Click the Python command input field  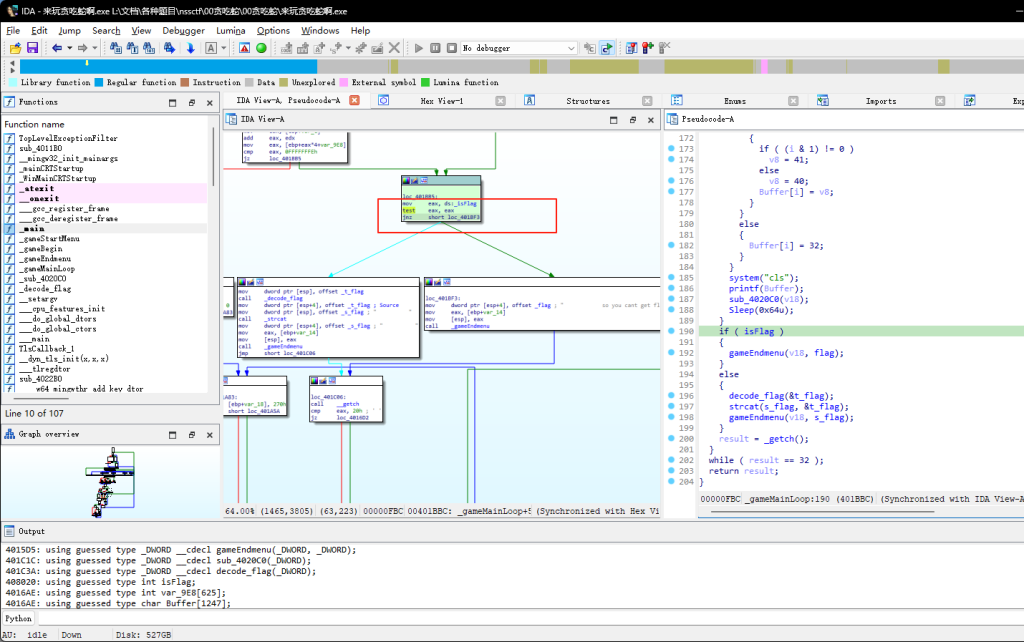click(x=529, y=618)
